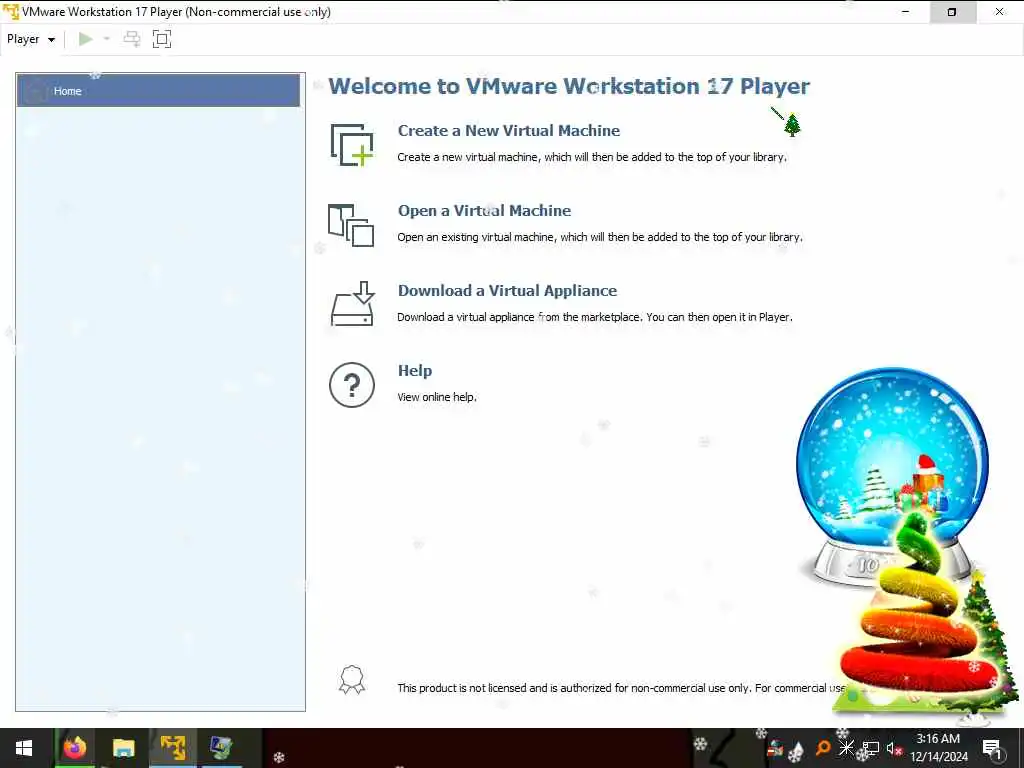
Task: Click the Download a Virtual Appliance icon
Action: [352, 304]
